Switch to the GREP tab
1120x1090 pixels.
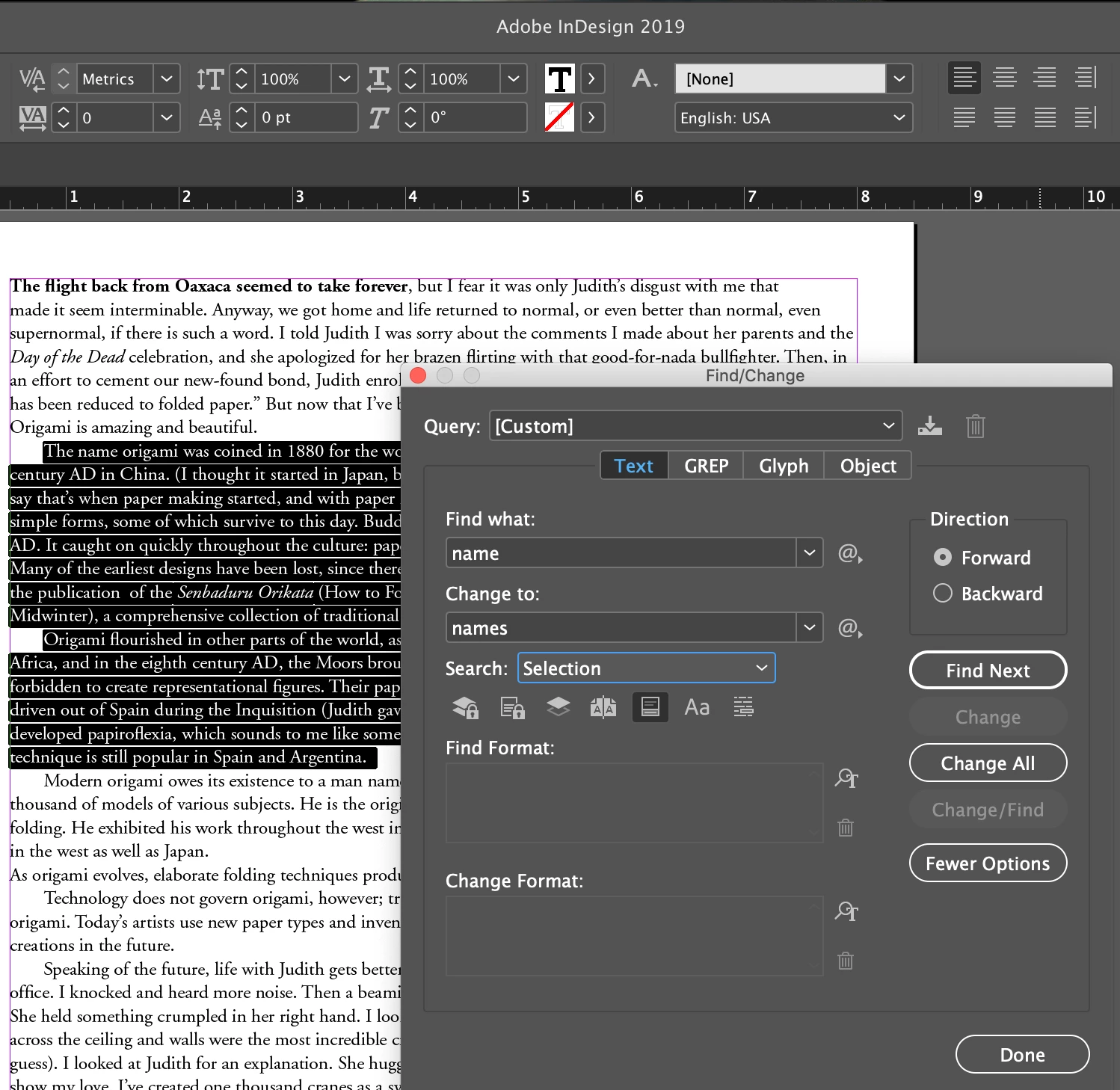tap(706, 466)
